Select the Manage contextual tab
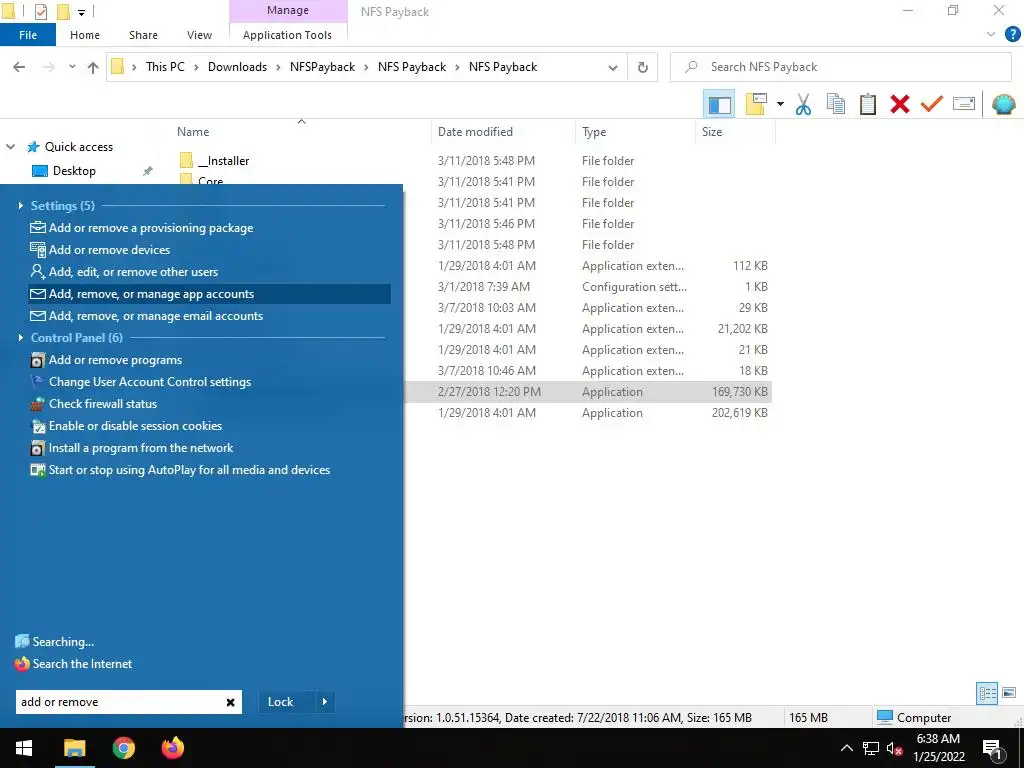Screen dimensions: 1024x768 click(x=288, y=10)
